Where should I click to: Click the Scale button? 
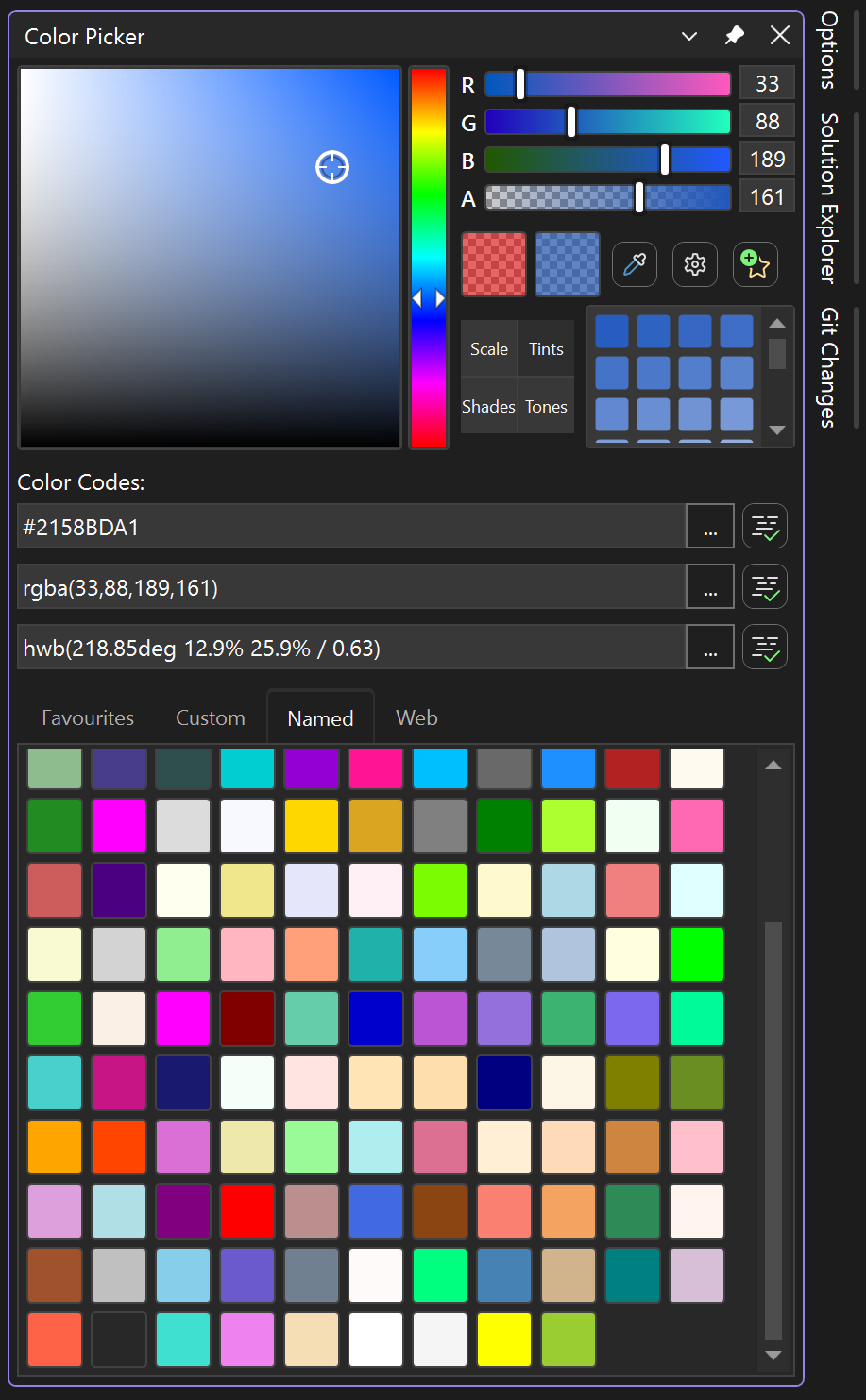pyautogui.click(x=488, y=347)
